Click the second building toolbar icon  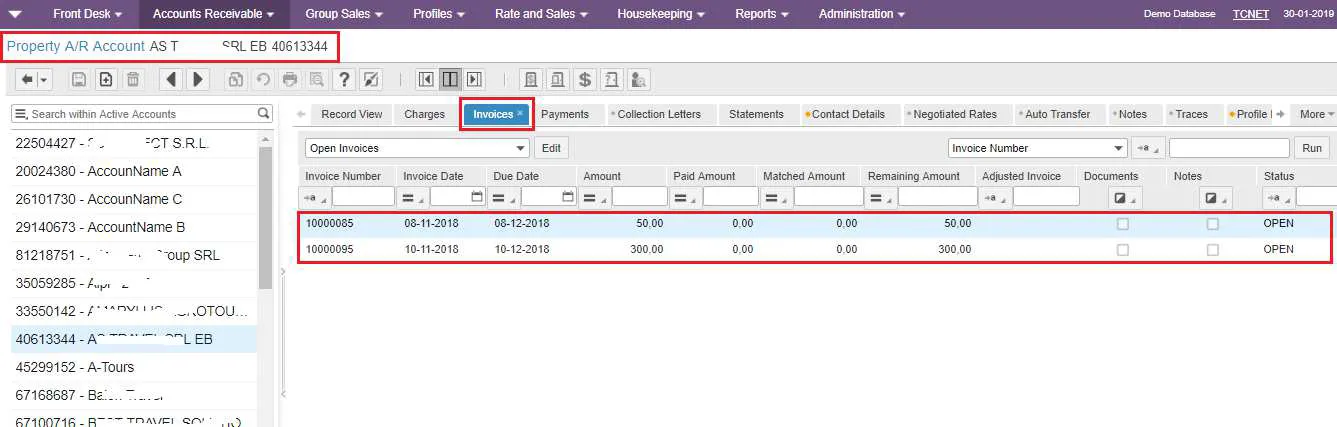pyautogui.click(x=558, y=79)
